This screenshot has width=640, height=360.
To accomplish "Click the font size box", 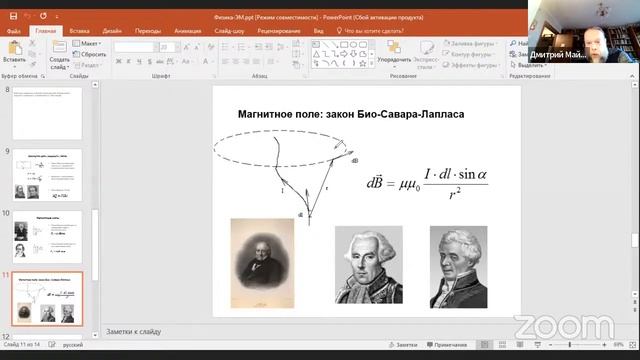I will point(169,48).
